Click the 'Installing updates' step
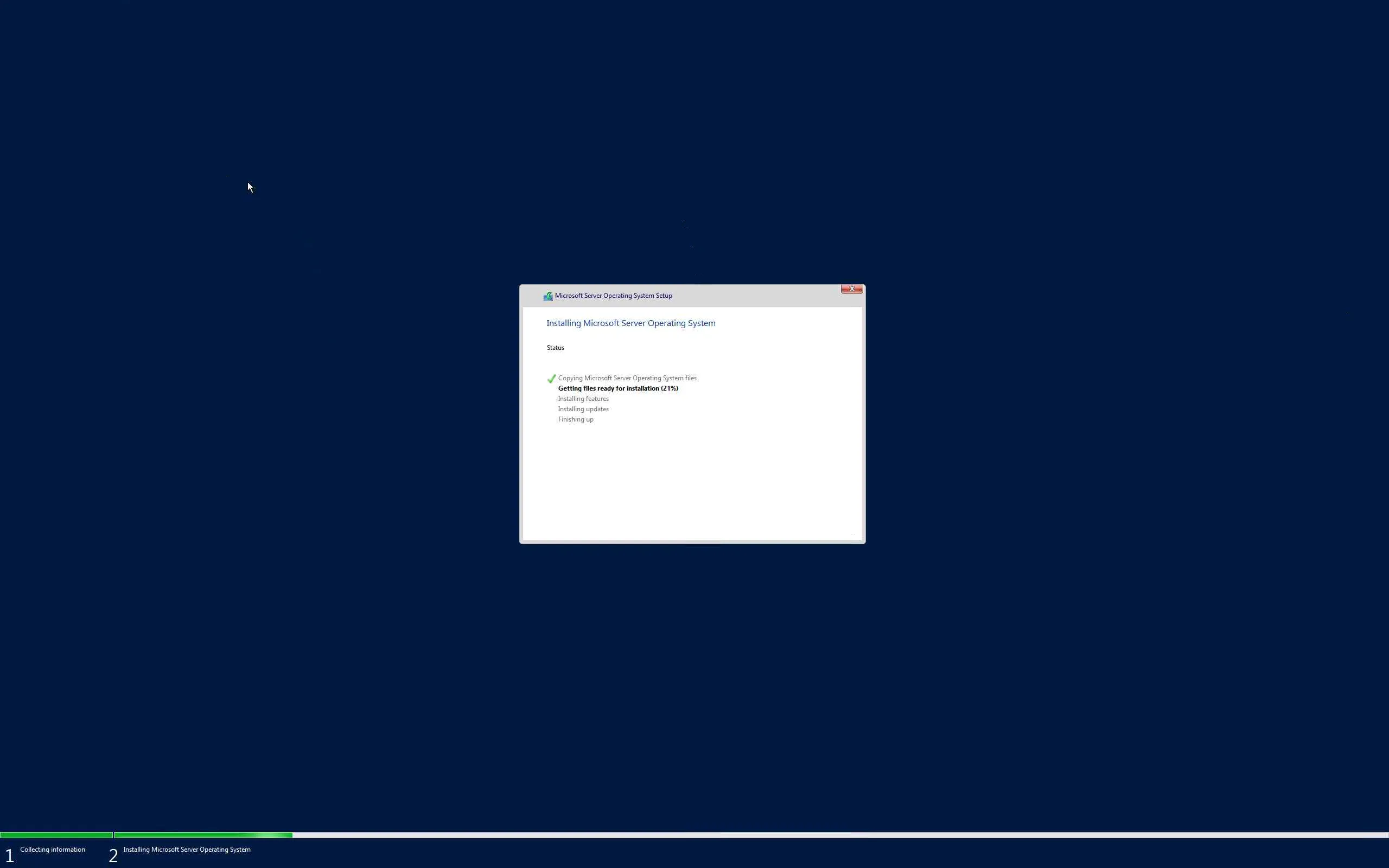 tap(583, 409)
